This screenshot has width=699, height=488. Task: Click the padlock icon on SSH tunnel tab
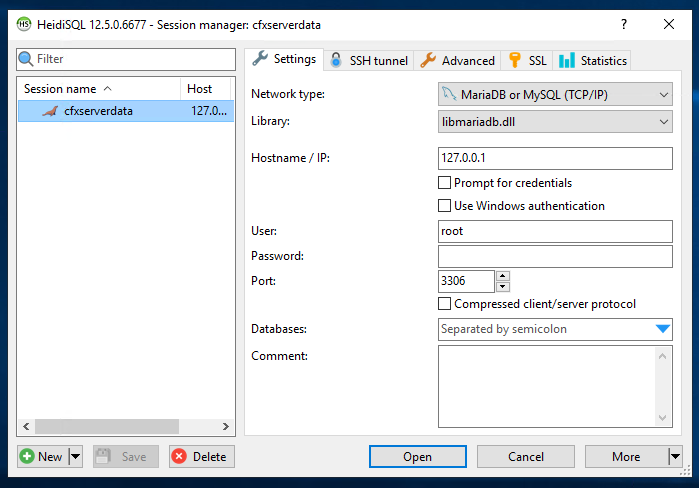(336, 60)
